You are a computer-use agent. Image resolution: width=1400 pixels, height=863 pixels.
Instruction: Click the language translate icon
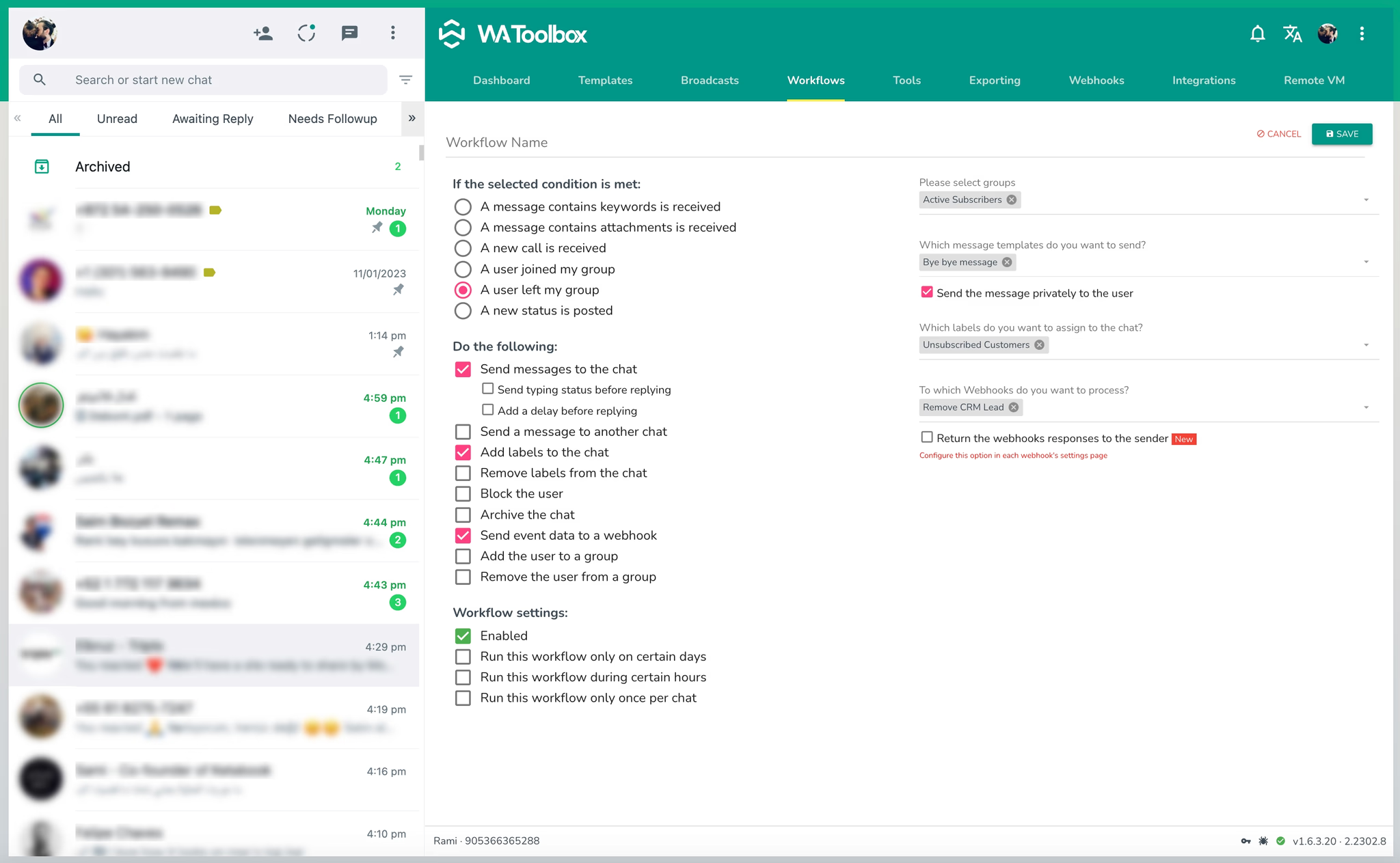1292,33
